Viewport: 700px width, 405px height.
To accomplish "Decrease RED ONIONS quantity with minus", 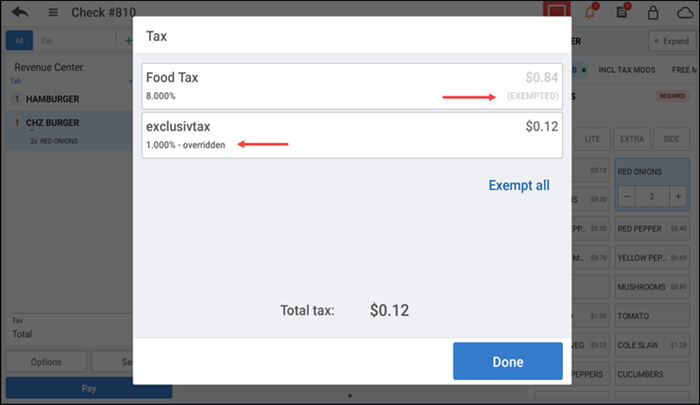I will pos(628,196).
